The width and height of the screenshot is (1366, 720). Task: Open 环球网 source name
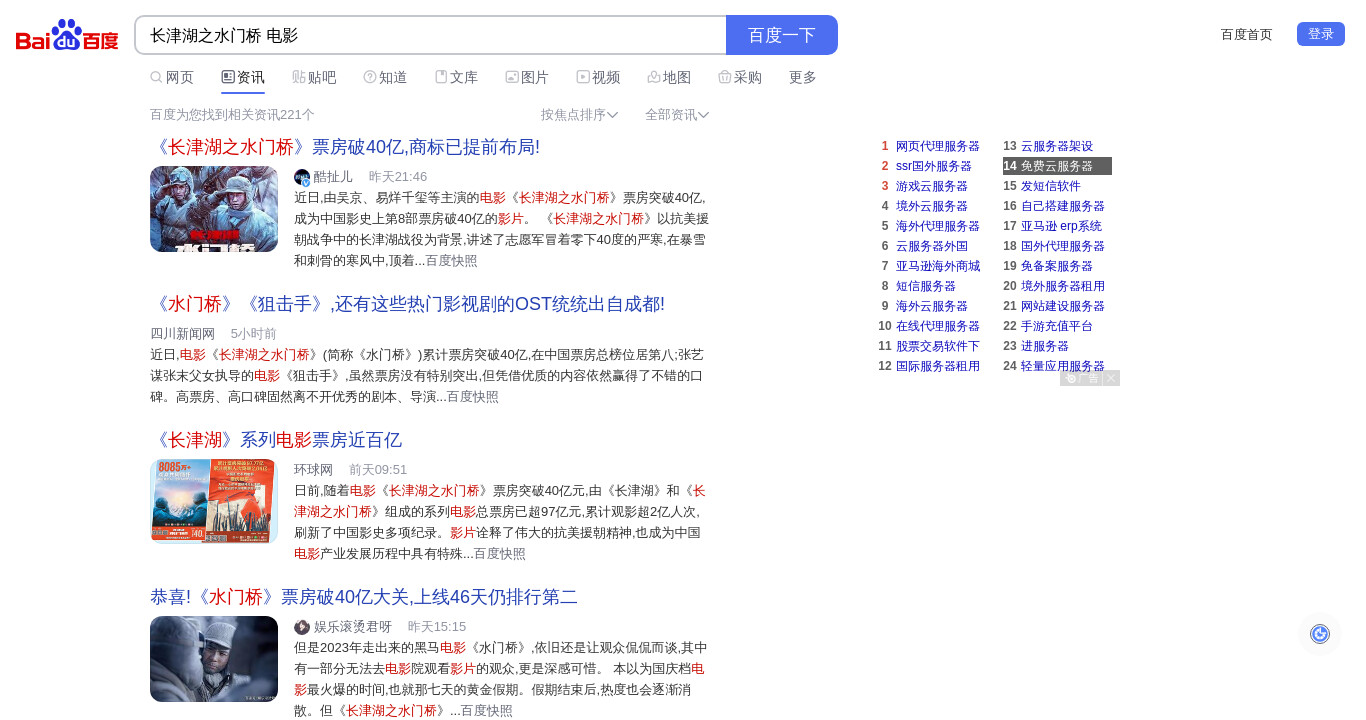point(313,470)
